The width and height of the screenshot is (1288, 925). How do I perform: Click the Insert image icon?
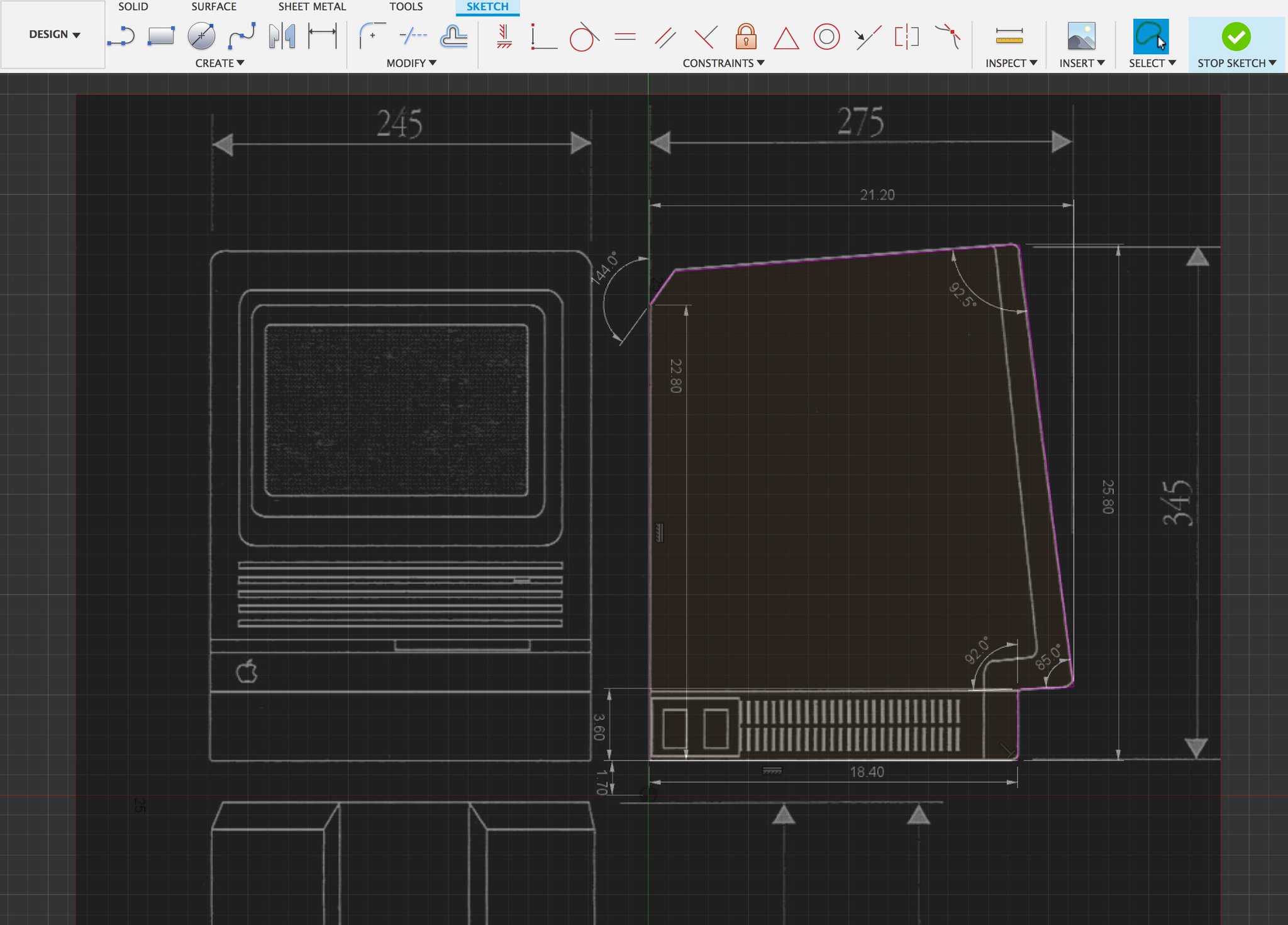pos(1081,36)
